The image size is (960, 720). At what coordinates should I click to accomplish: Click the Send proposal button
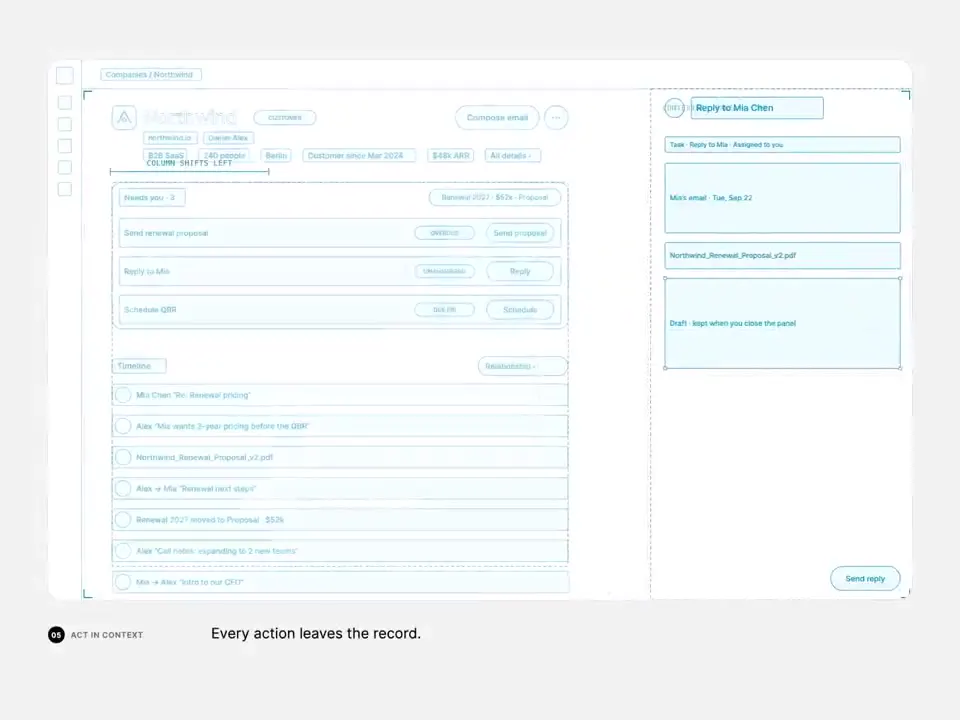pos(520,233)
